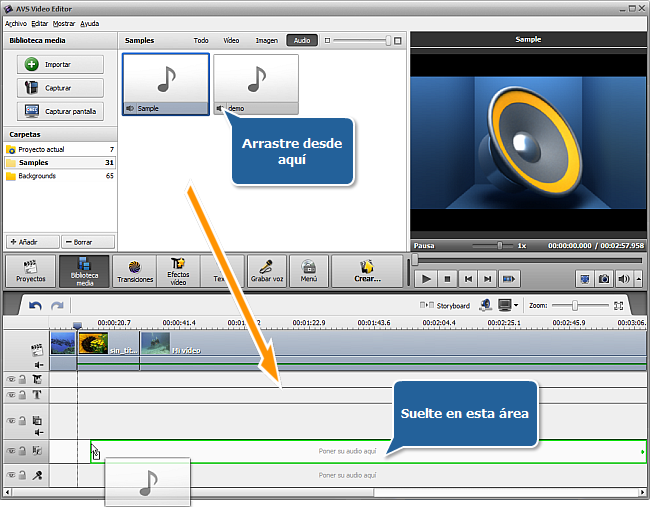Show Todo media filter
The height and width of the screenshot is (507, 650).
click(x=201, y=41)
